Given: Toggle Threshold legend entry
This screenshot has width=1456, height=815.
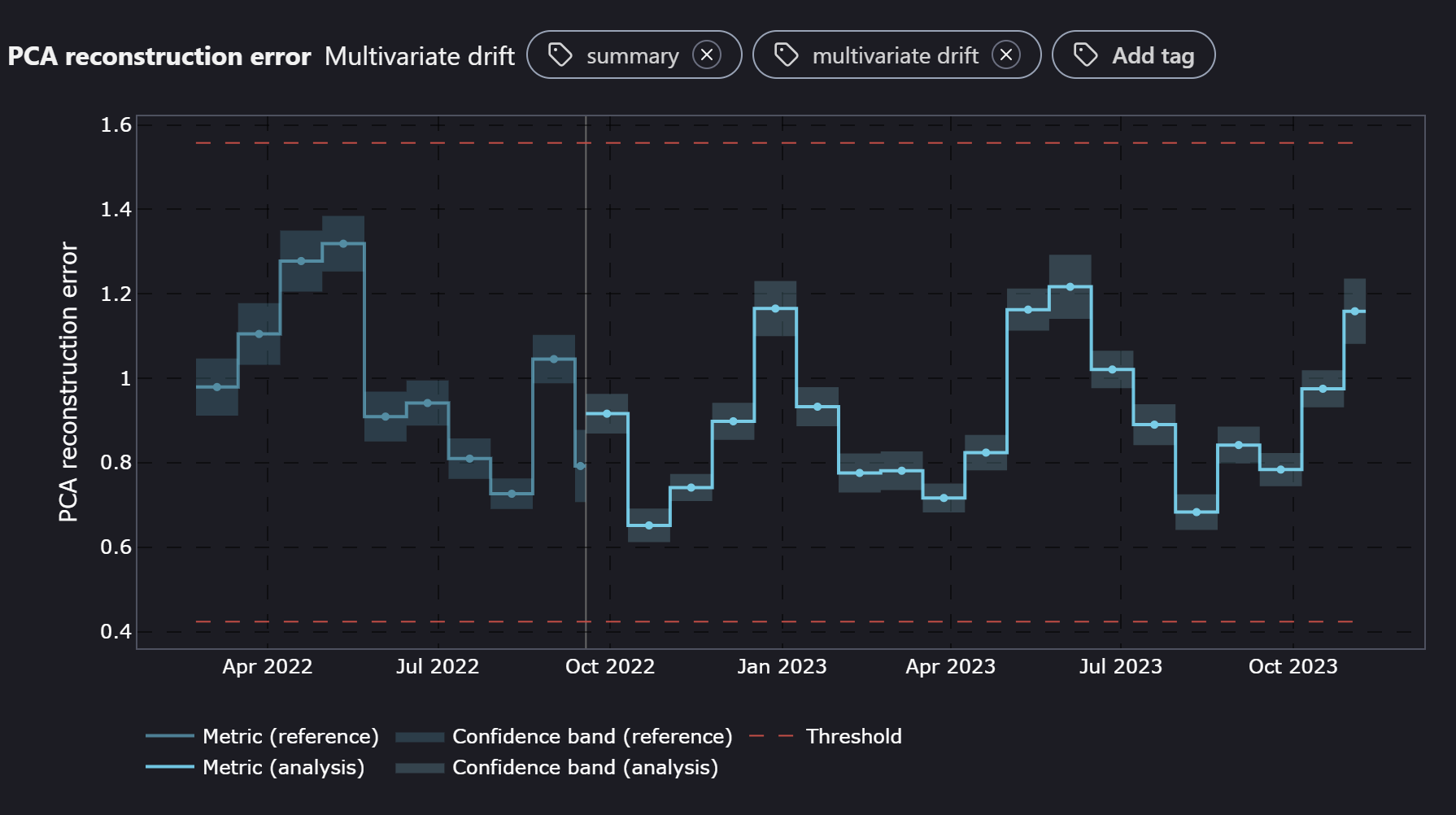Looking at the screenshot, I should pos(825,736).
